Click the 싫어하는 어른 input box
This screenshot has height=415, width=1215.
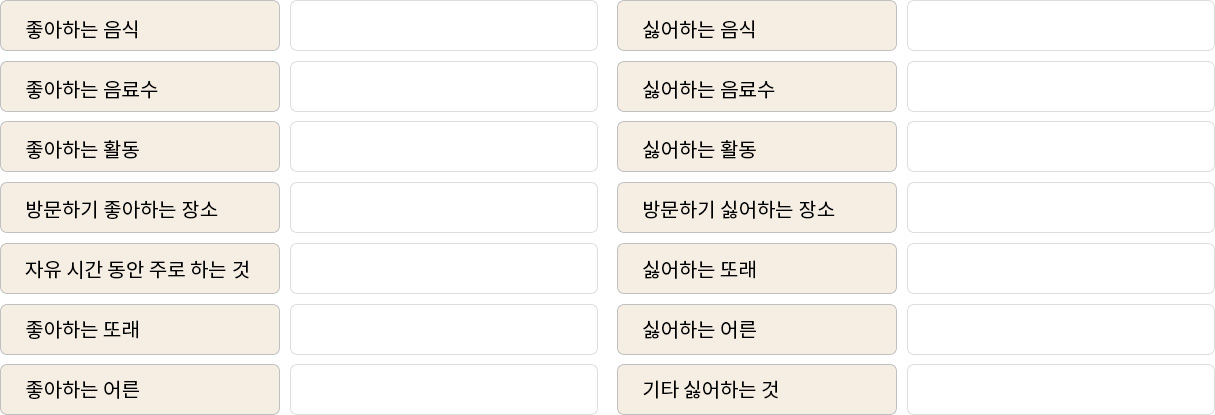click(1061, 329)
